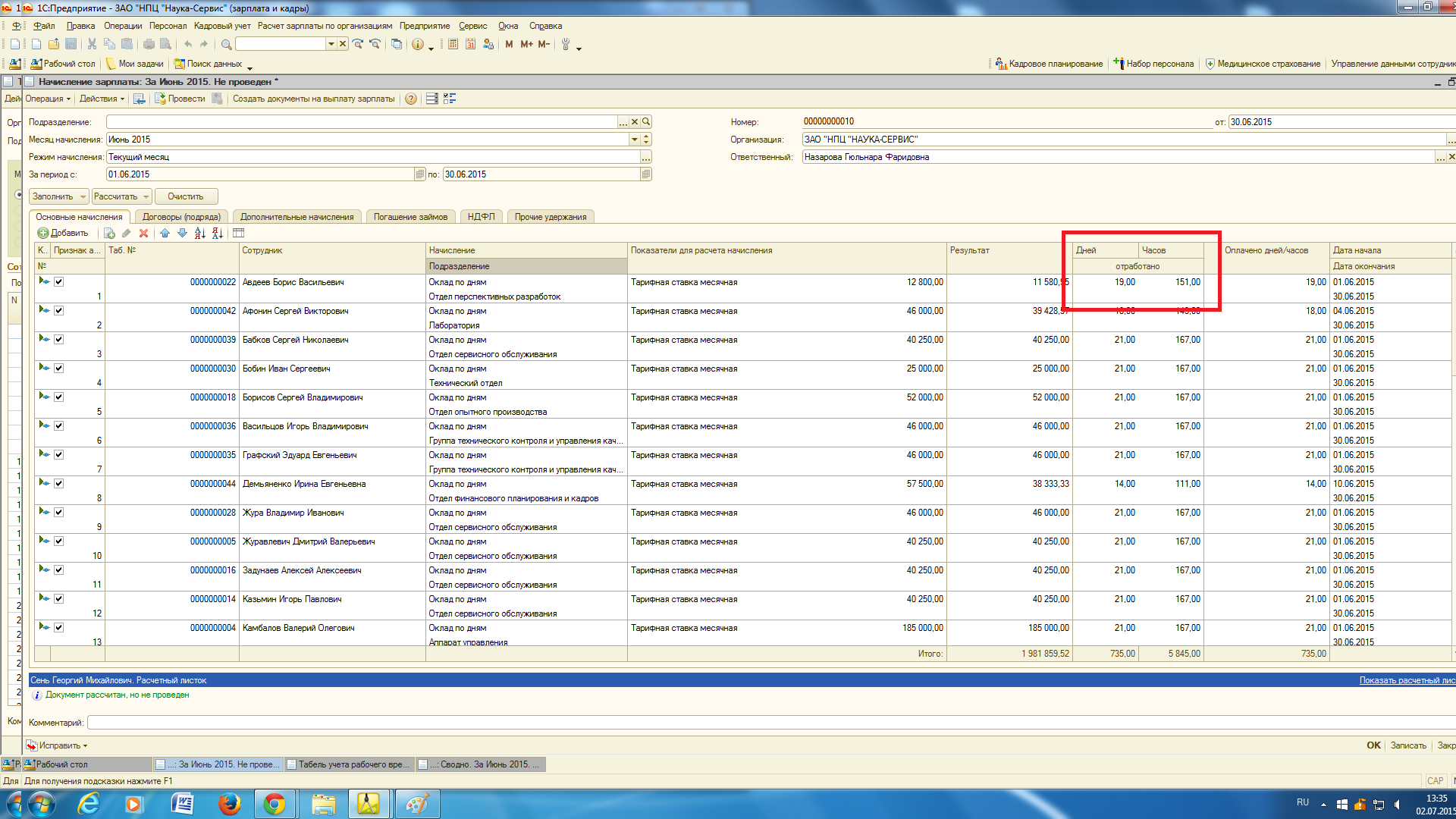This screenshot has height=819, width=1456.
Task: Click the Cut scissors icon
Action: pos(92,44)
